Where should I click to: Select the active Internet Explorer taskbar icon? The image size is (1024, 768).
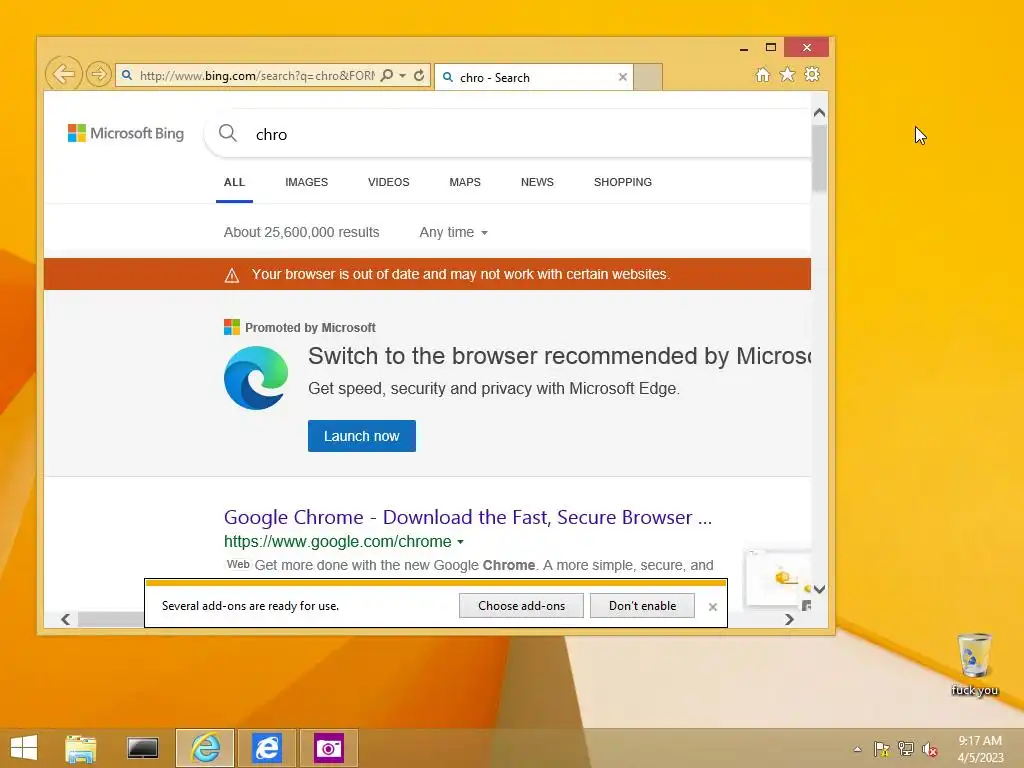click(205, 748)
